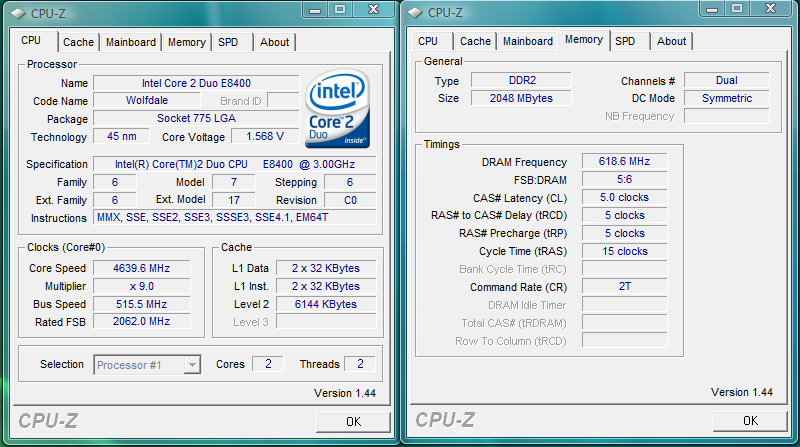Maximize the left CPU-Z window
800x447 pixels.
[340, 9]
